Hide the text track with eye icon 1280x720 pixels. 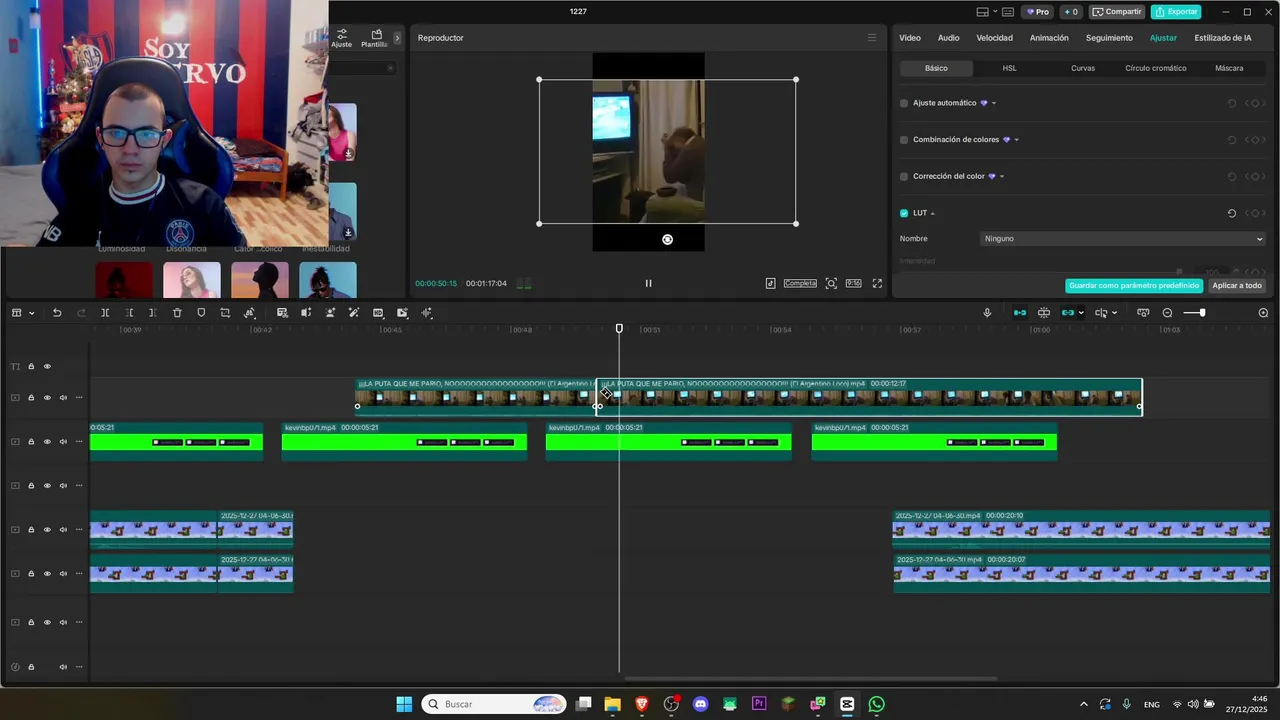47,366
